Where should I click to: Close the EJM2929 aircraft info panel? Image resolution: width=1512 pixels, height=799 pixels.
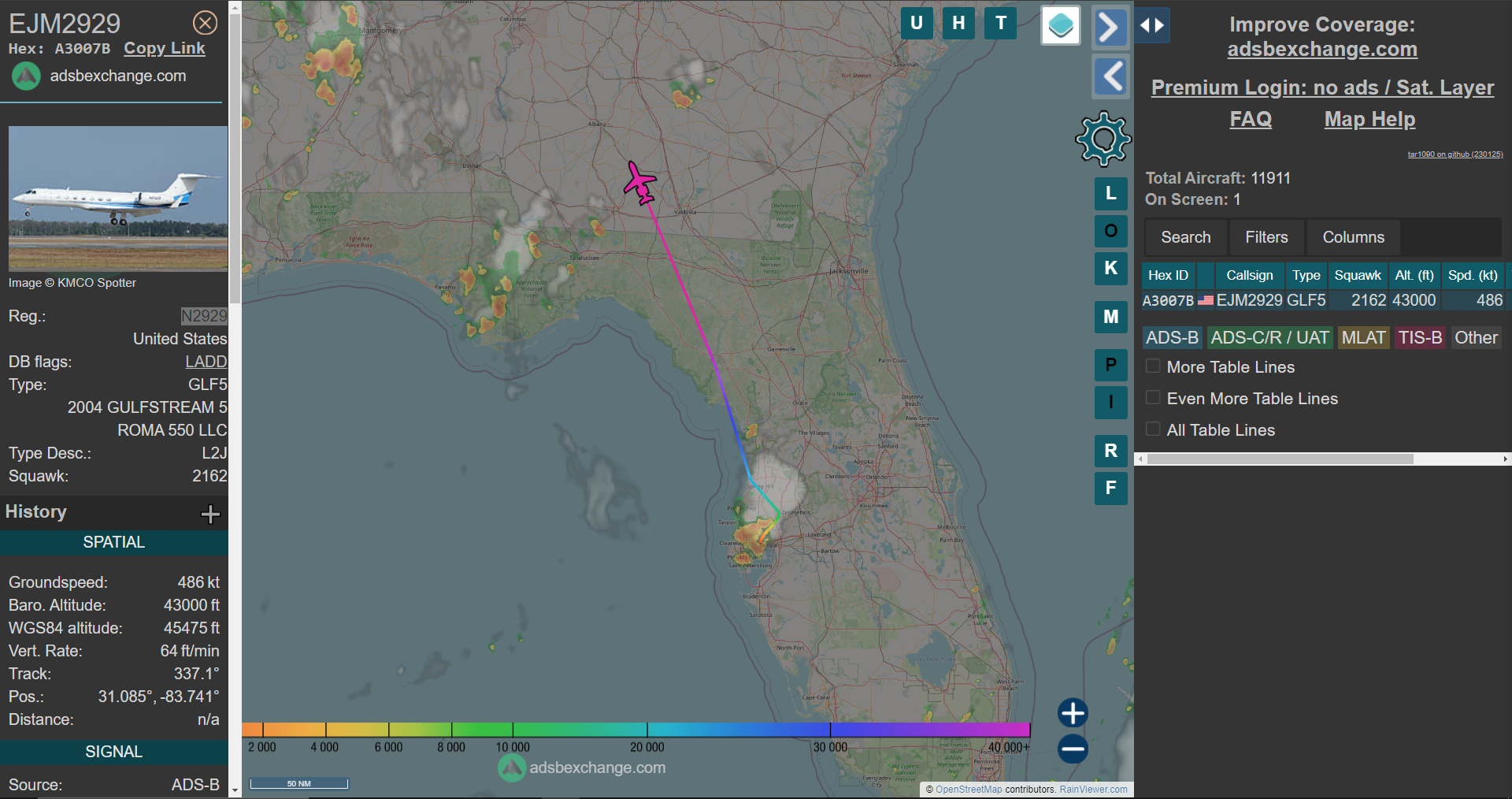click(206, 23)
